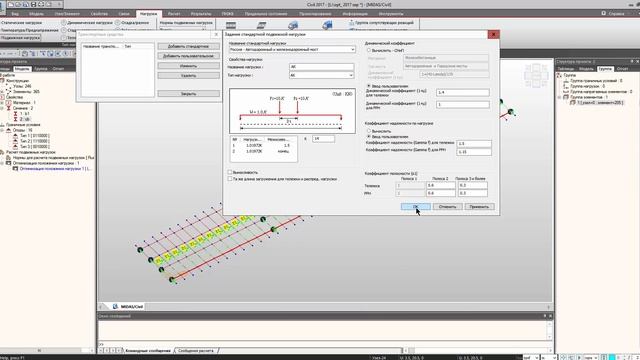Select Сечение : 2 tree item

coord(23,108)
